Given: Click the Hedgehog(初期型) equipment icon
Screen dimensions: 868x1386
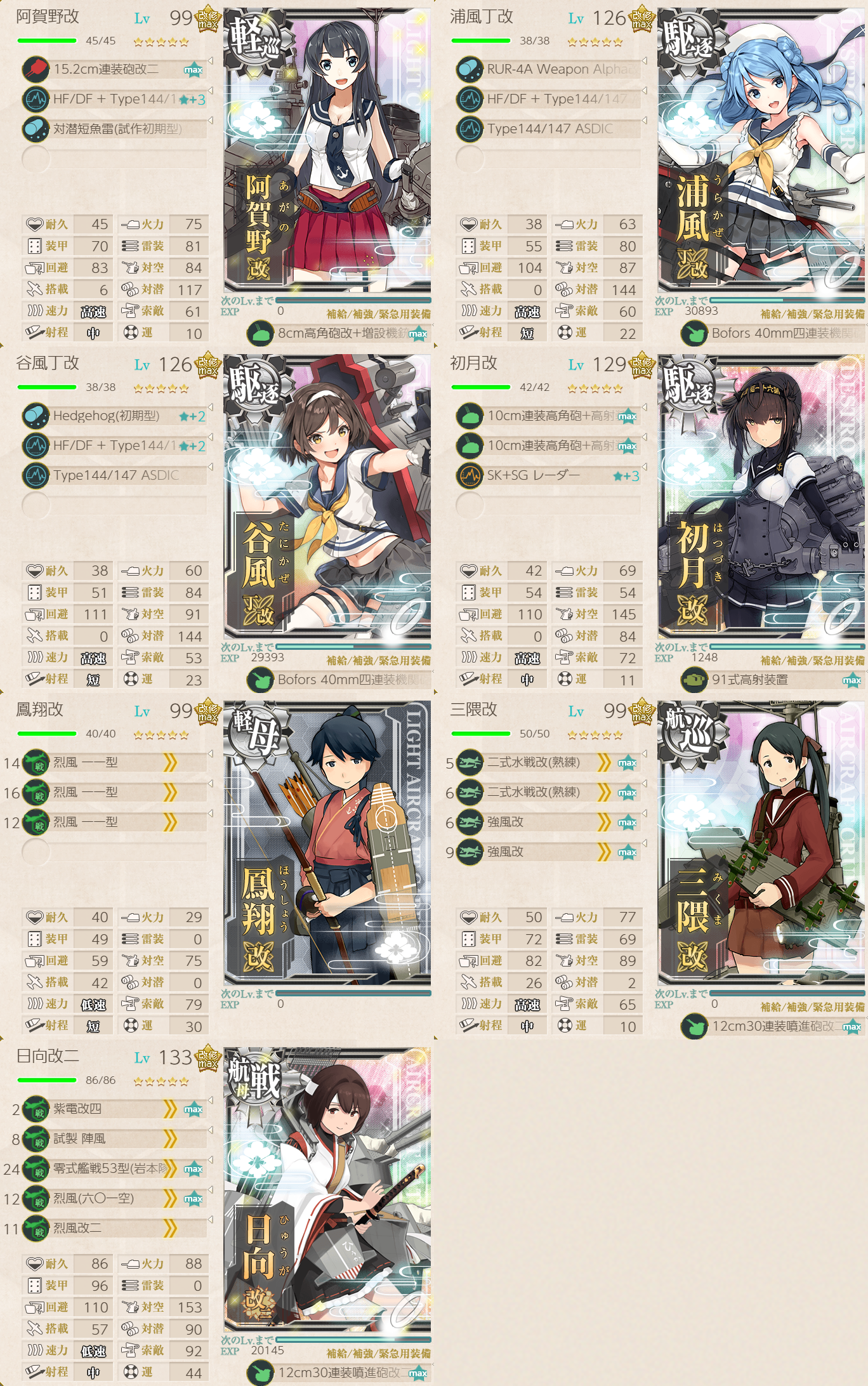Looking at the screenshot, I should pos(36,416).
